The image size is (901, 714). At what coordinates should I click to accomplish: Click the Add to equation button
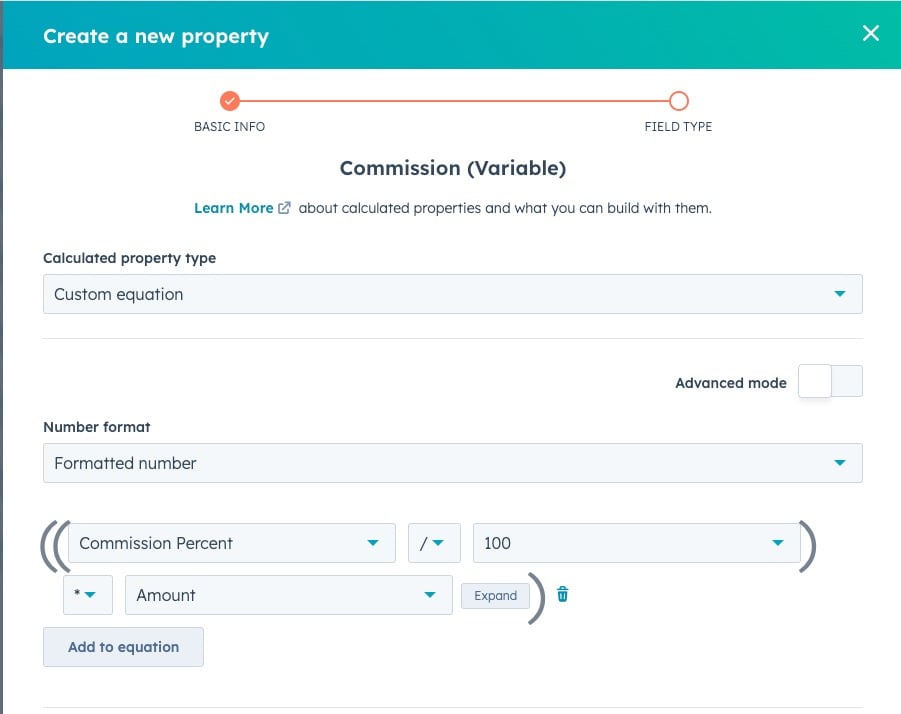tap(123, 647)
